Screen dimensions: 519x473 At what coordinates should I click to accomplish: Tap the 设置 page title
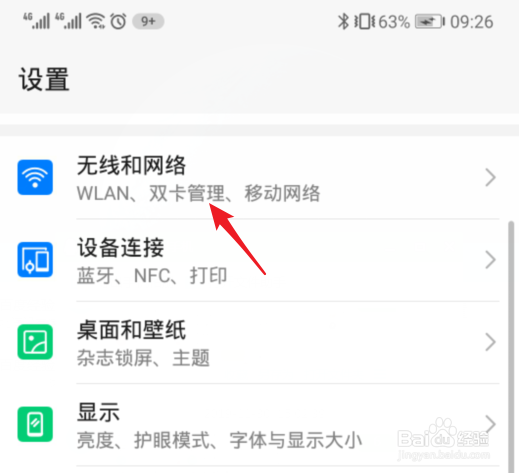44,79
